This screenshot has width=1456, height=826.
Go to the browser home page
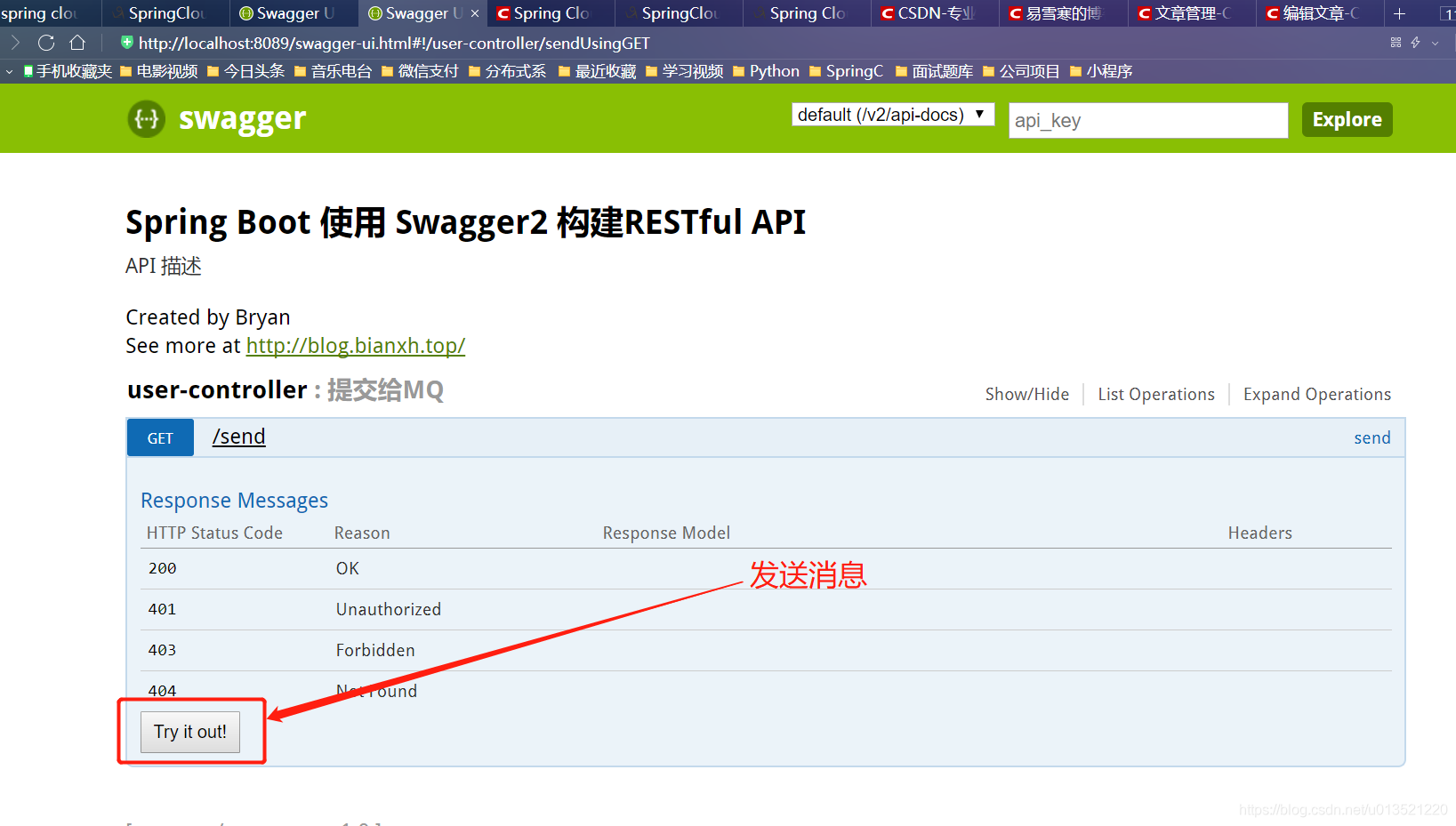tap(77, 43)
